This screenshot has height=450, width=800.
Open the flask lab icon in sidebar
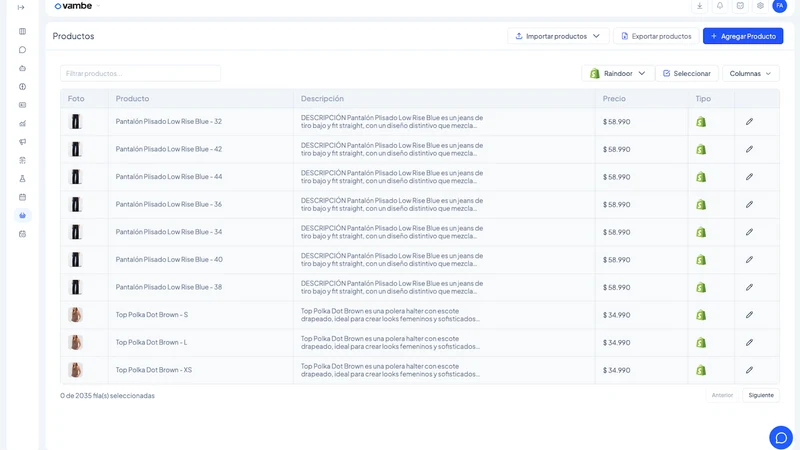point(22,179)
